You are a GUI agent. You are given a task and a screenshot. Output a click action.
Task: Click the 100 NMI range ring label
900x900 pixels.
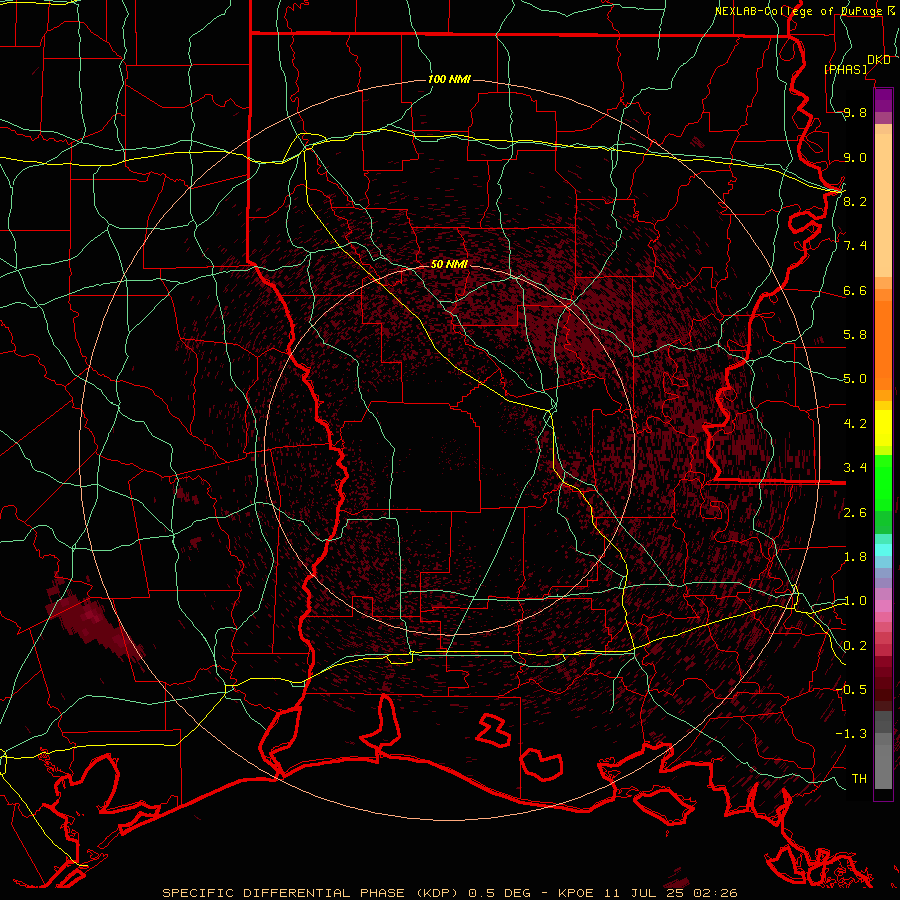[x=449, y=79]
